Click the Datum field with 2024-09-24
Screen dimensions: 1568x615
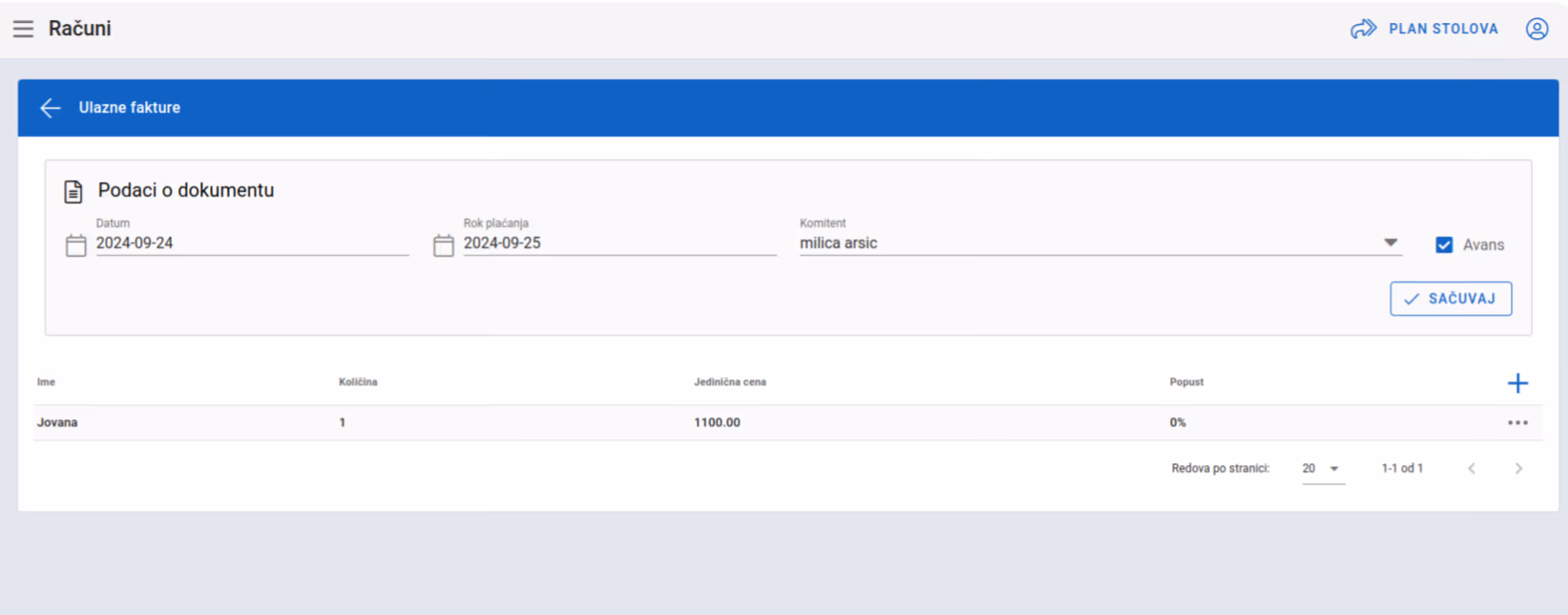point(252,244)
